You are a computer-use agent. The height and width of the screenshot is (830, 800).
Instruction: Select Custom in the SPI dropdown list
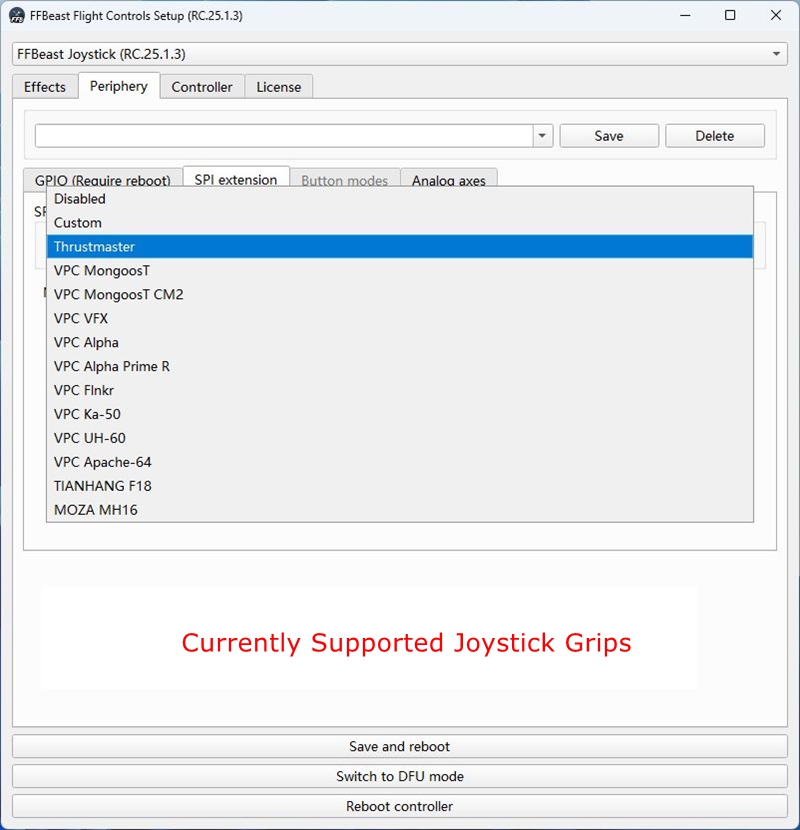click(78, 223)
